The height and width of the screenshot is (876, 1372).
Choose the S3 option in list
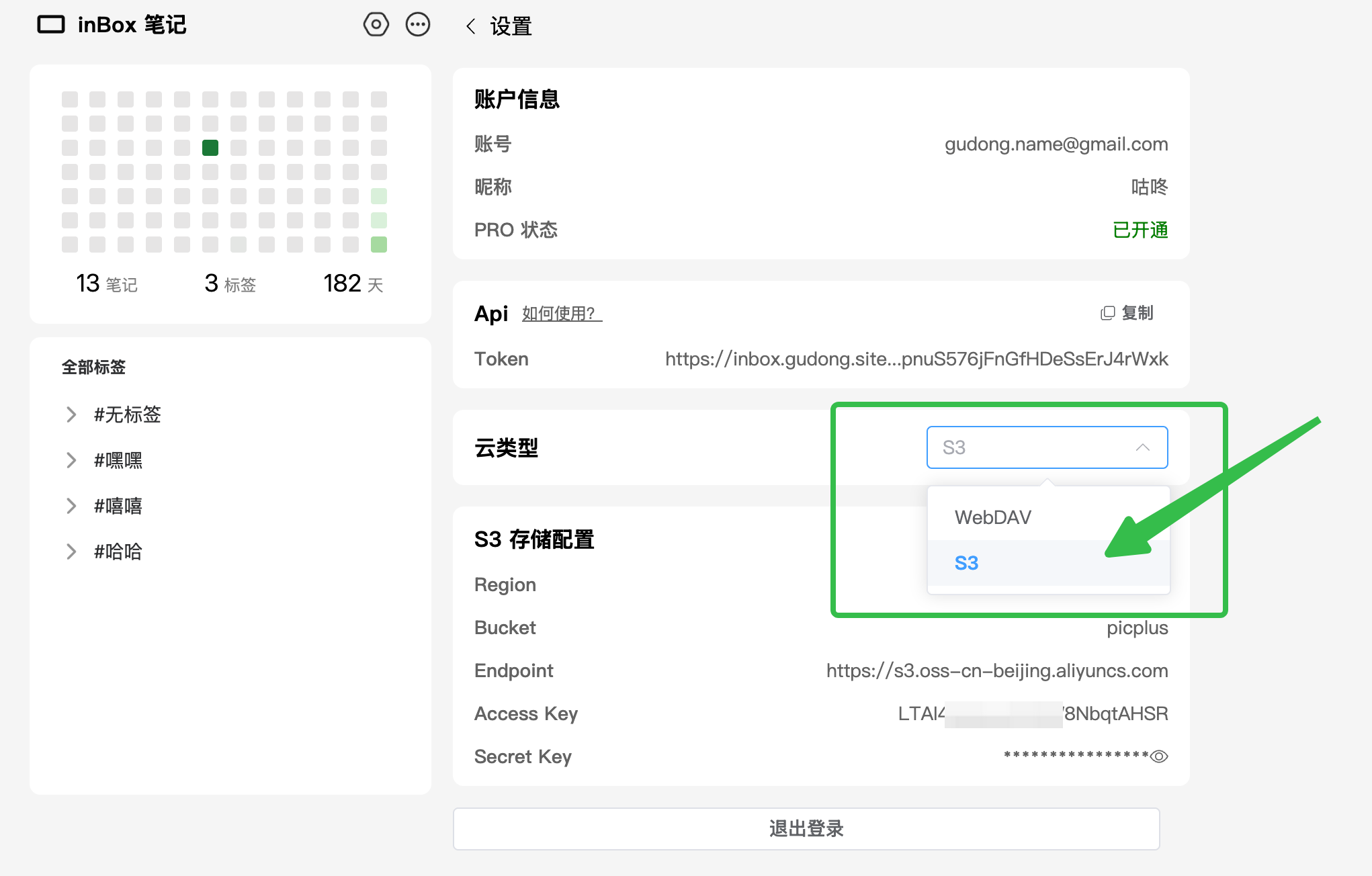[967, 563]
